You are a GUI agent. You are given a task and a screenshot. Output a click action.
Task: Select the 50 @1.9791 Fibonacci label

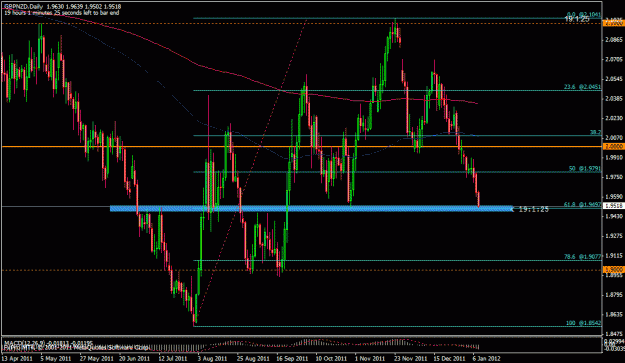pos(585,169)
